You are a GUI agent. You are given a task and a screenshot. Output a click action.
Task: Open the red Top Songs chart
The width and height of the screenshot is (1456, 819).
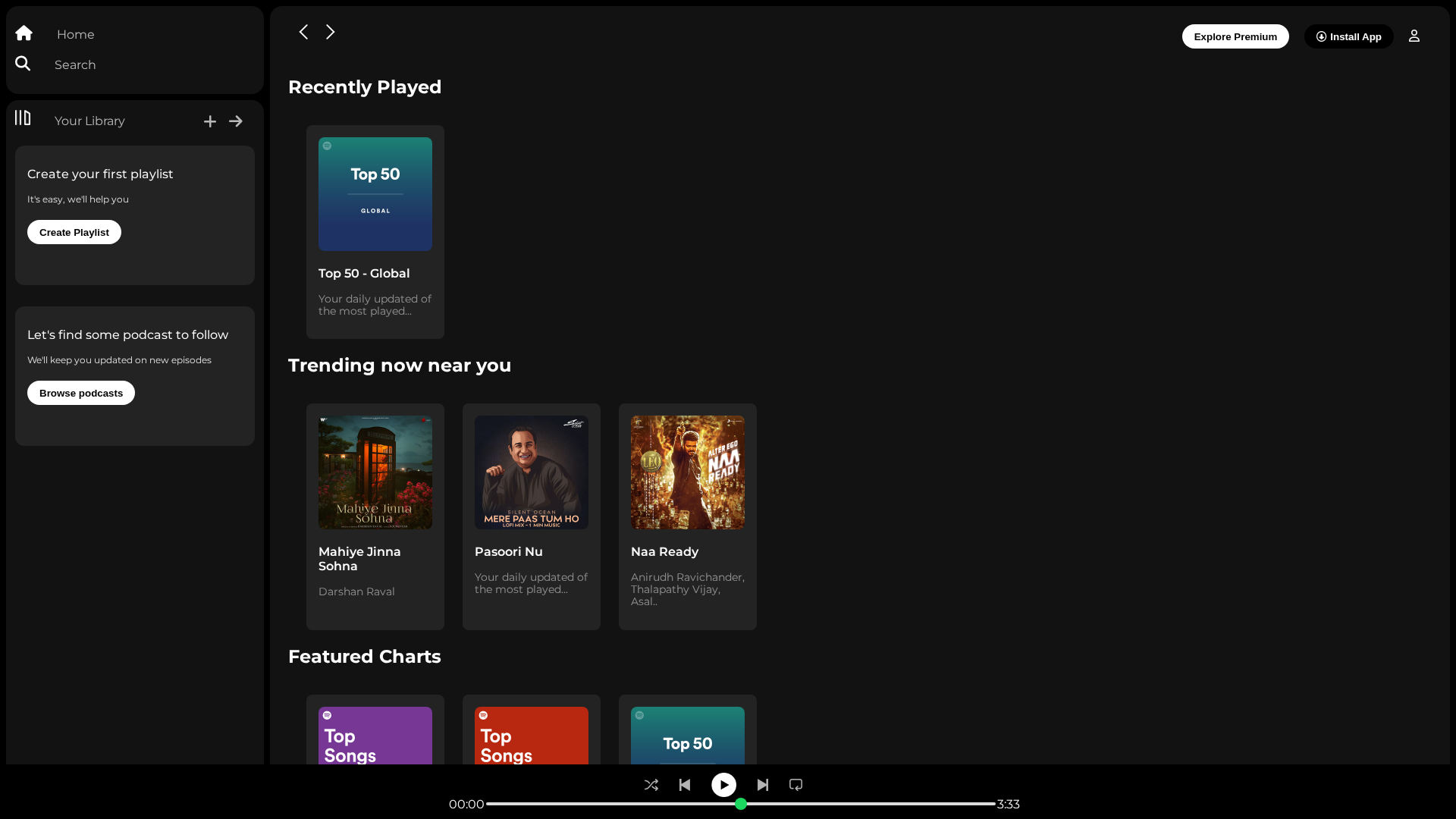click(532, 736)
